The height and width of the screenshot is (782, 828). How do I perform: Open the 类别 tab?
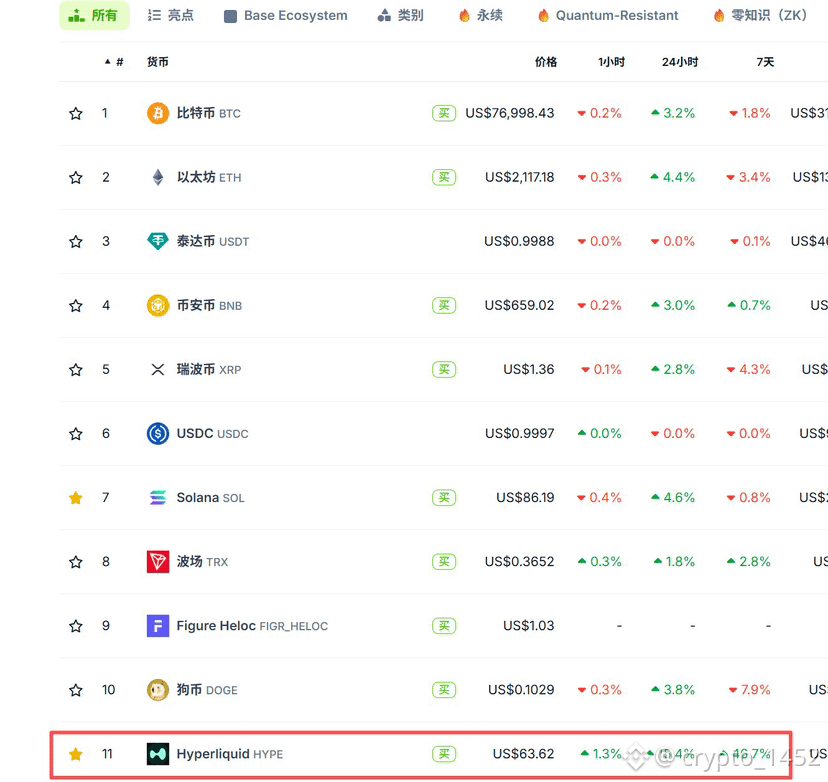click(x=401, y=15)
